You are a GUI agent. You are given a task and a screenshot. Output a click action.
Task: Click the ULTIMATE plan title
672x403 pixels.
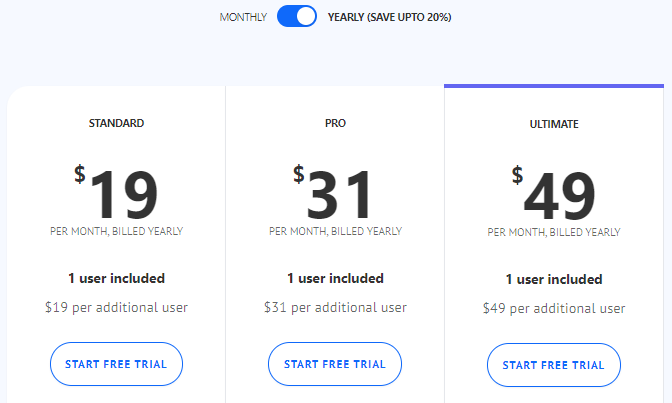[554, 124]
